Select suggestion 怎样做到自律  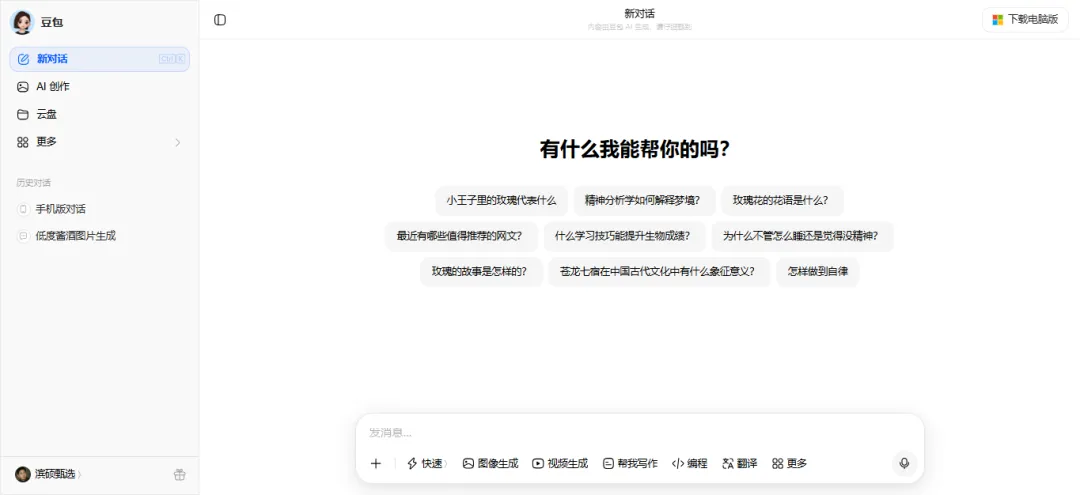click(818, 272)
